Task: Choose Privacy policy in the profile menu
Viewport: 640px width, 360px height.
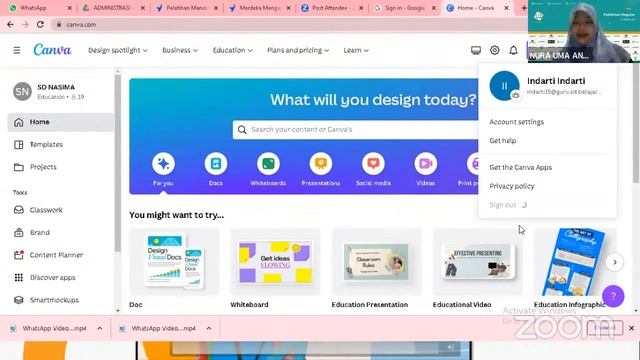Action: (x=512, y=186)
